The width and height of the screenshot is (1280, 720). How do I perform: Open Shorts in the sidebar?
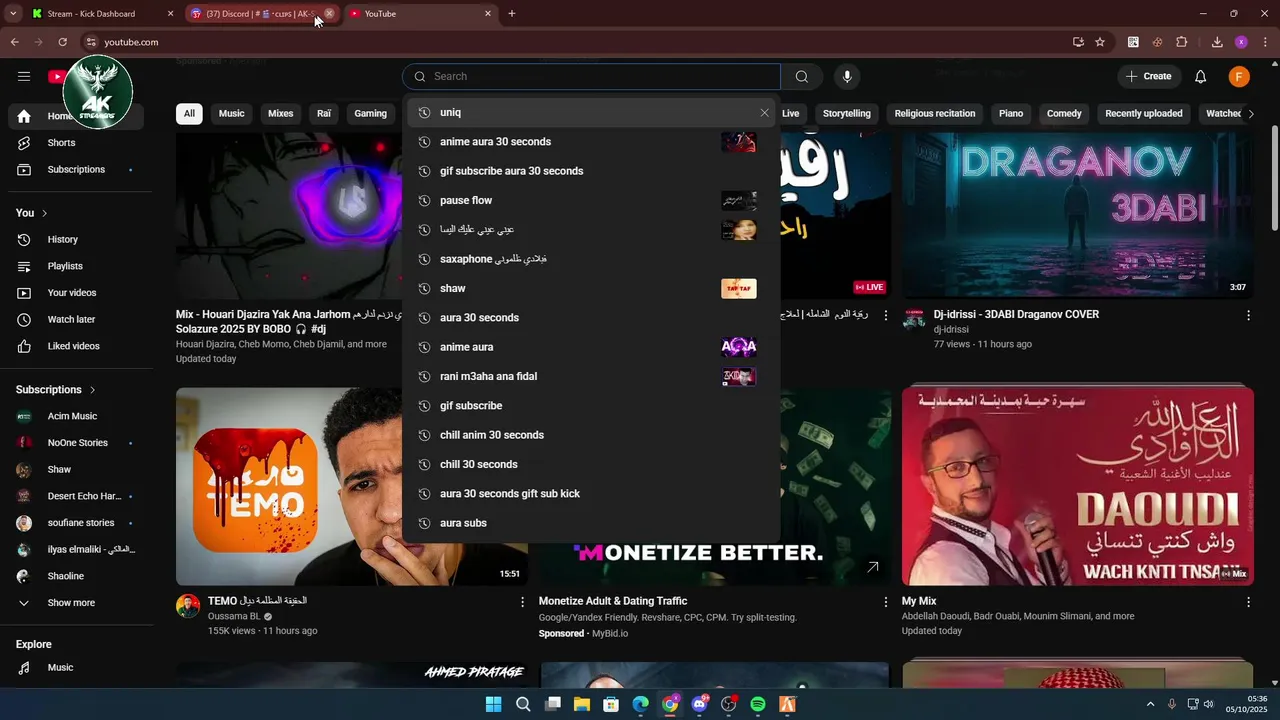point(77,143)
